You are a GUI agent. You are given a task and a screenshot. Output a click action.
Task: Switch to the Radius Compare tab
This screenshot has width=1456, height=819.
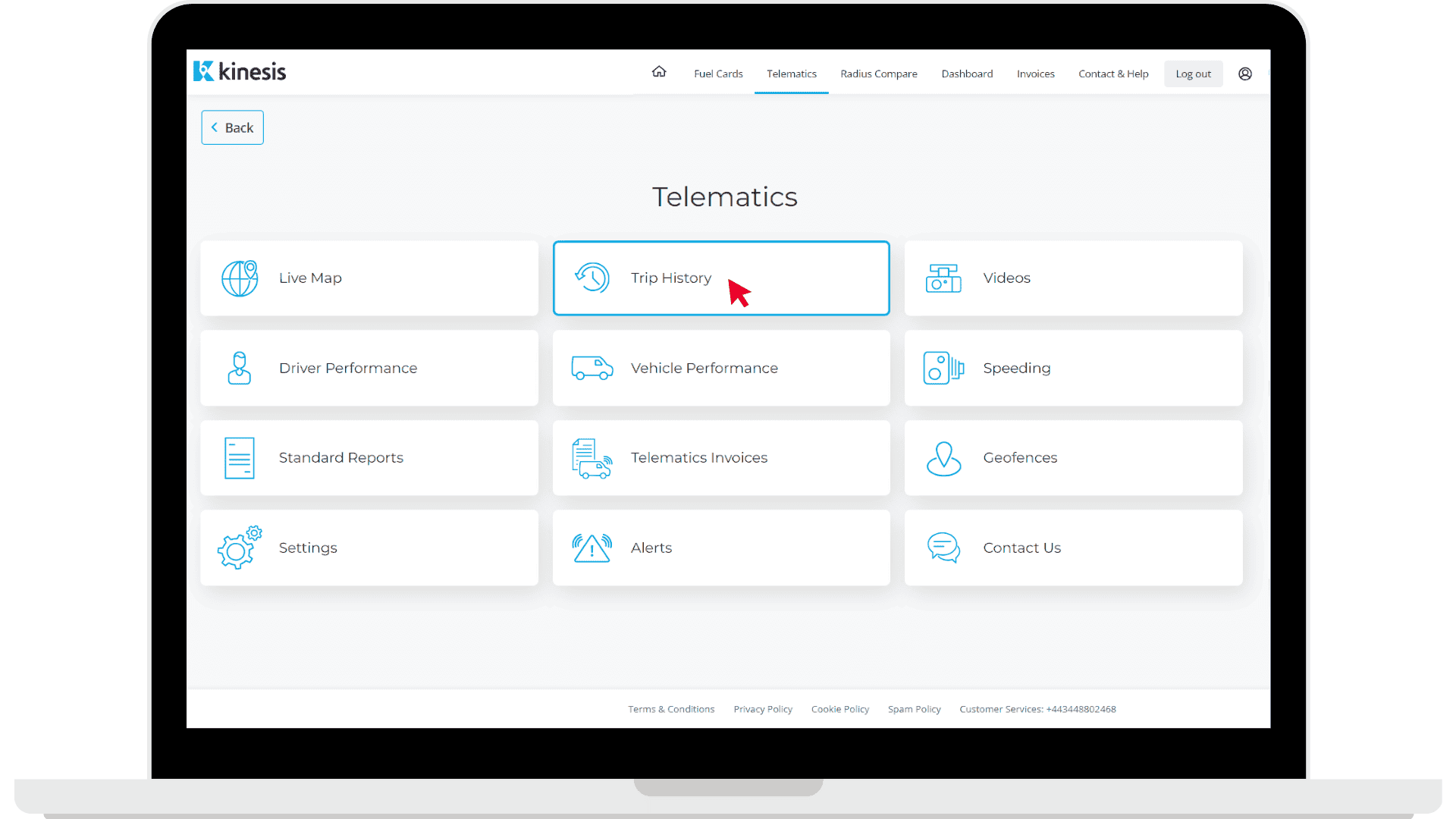pos(878,74)
